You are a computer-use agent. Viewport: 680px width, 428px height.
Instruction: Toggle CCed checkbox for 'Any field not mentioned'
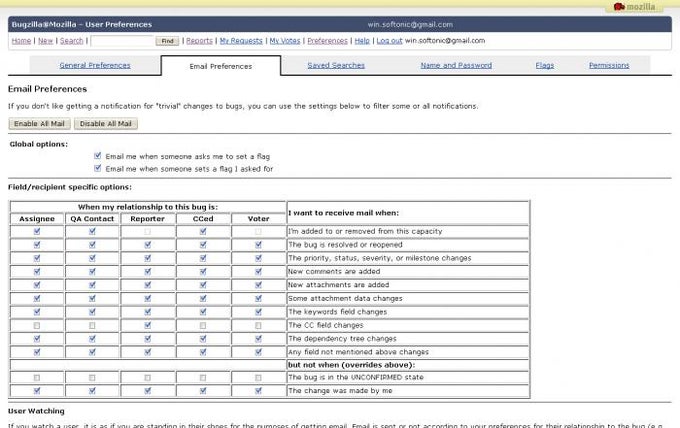point(203,353)
